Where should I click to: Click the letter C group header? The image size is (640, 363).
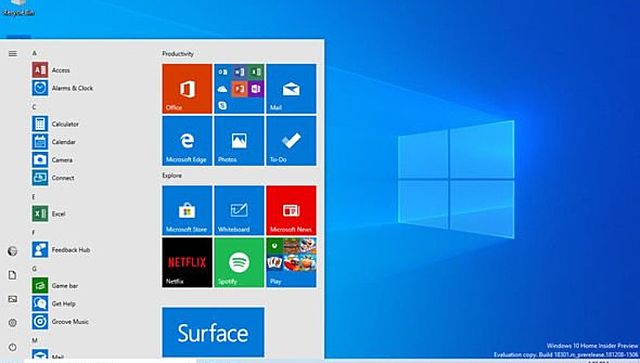(34, 107)
